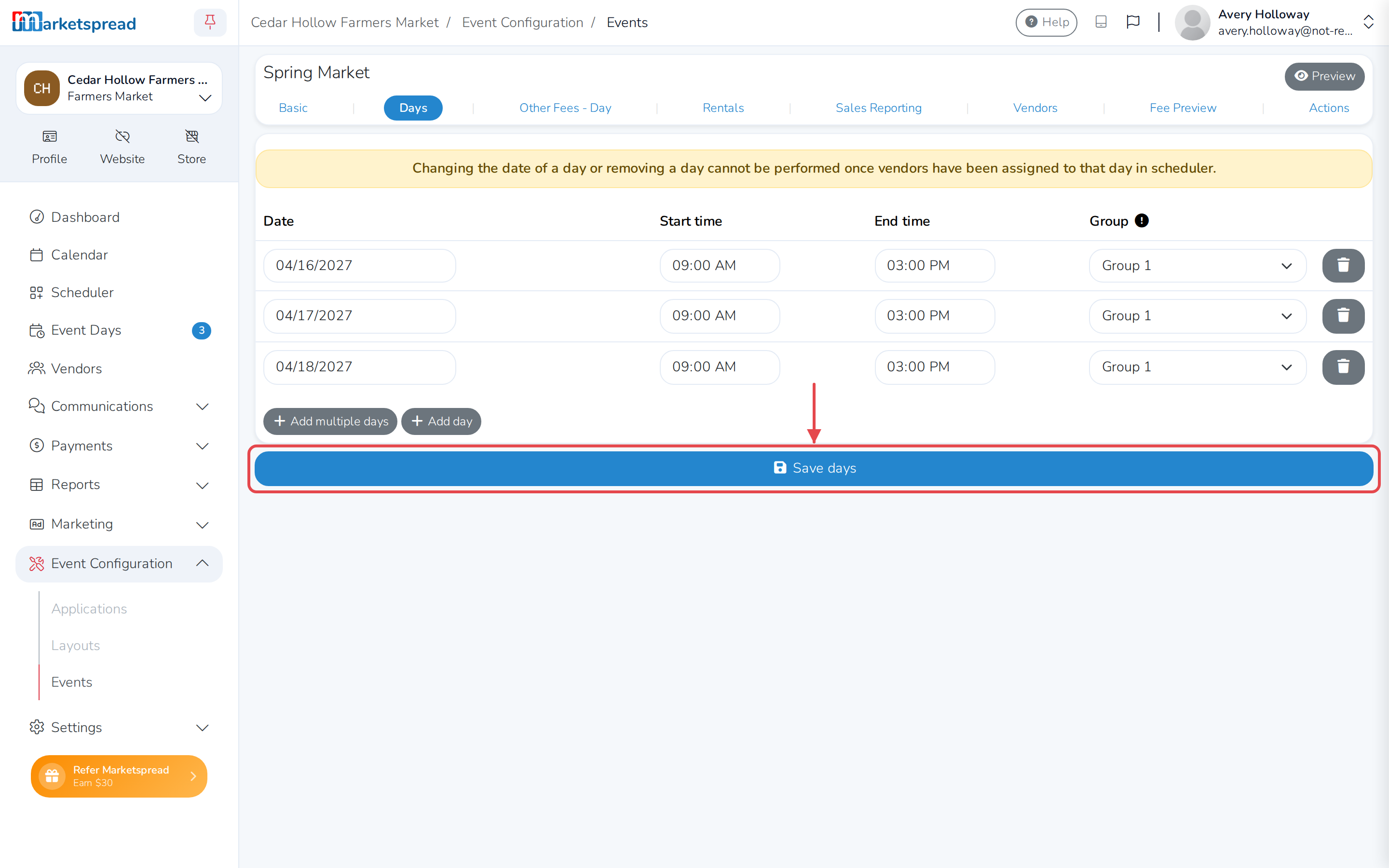Click the Preview button

[x=1324, y=76]
